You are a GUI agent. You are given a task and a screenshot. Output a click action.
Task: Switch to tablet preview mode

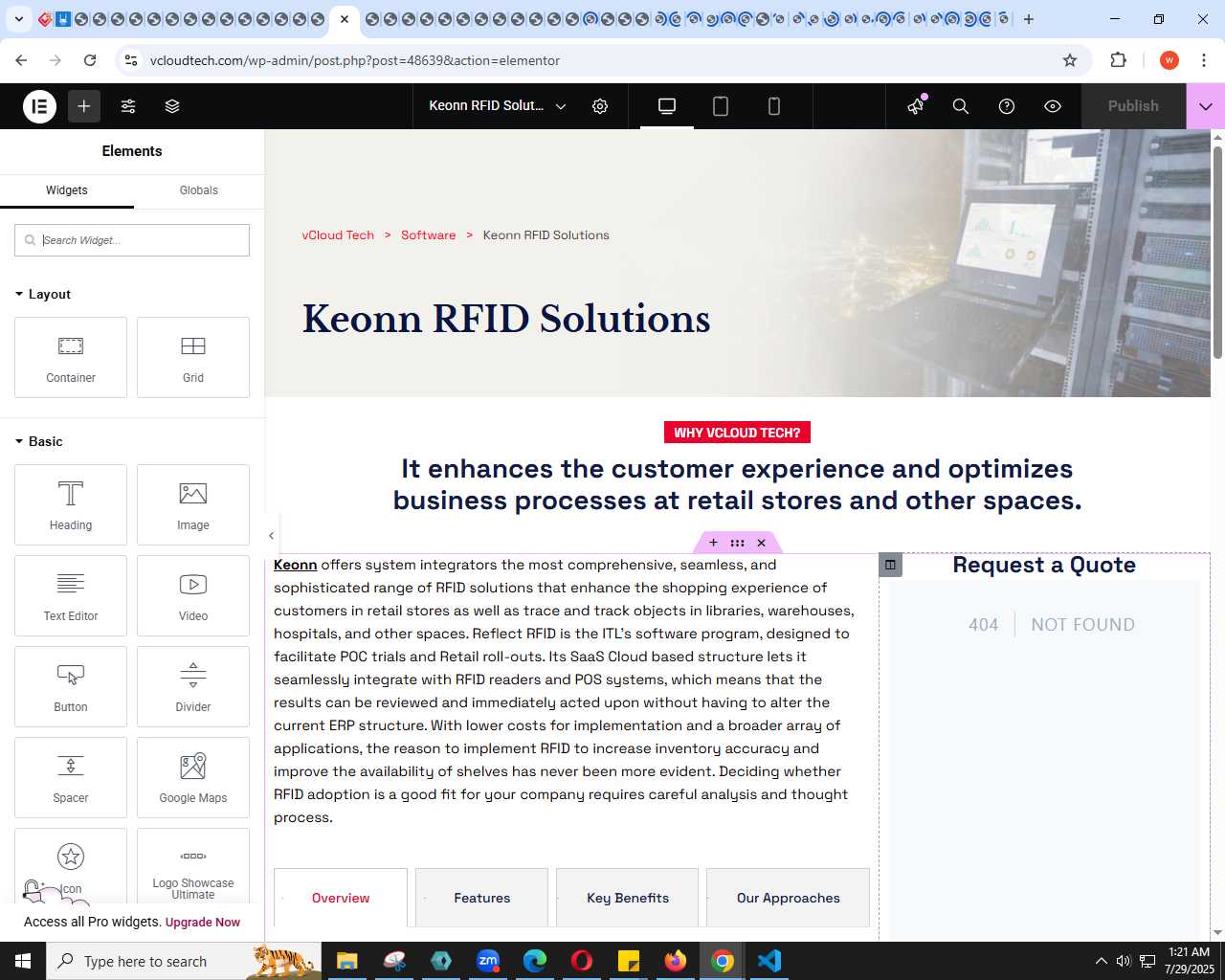pos(721,106)
